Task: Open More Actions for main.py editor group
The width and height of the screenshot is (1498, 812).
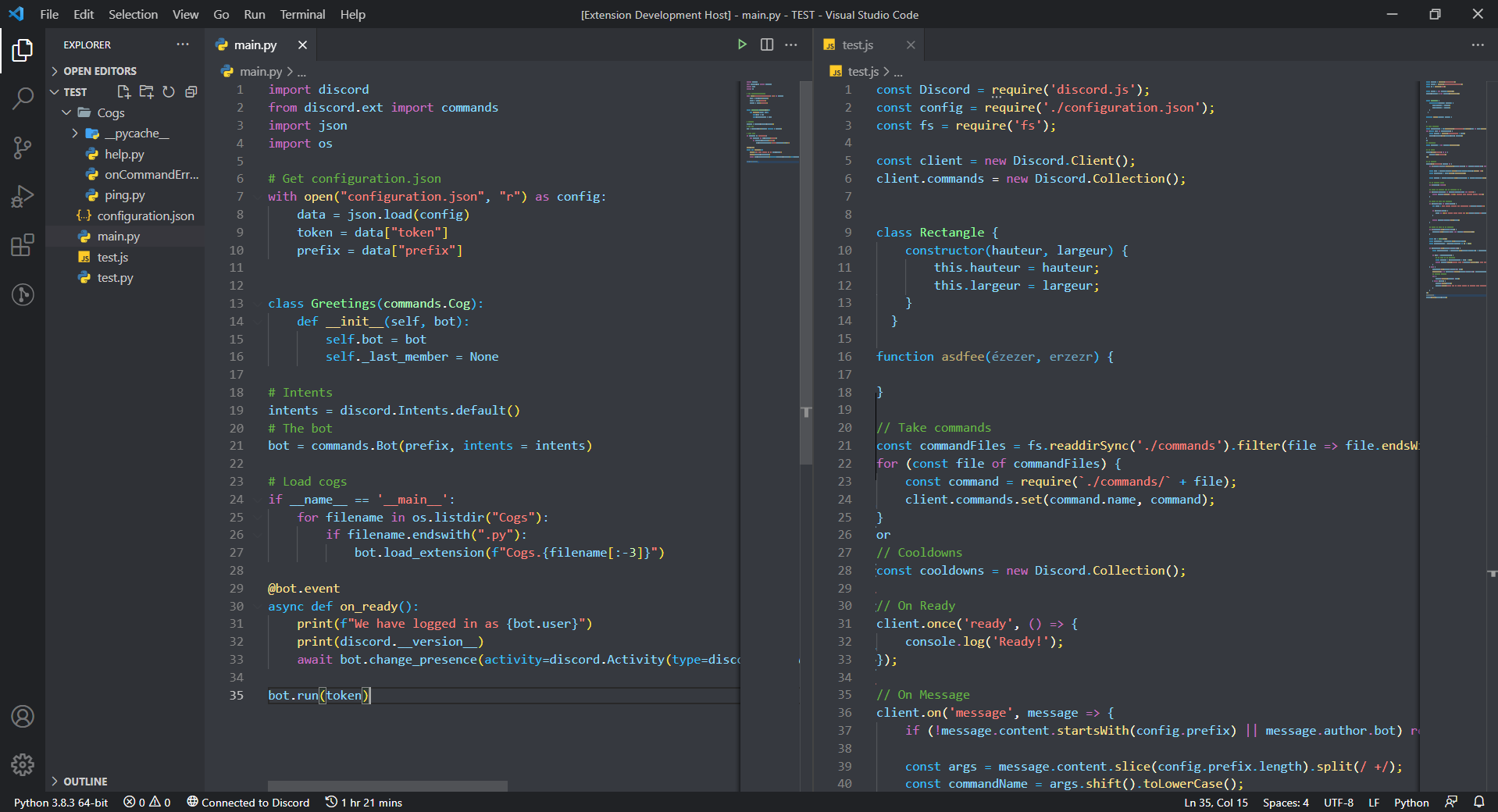Action: coord(791,45)
